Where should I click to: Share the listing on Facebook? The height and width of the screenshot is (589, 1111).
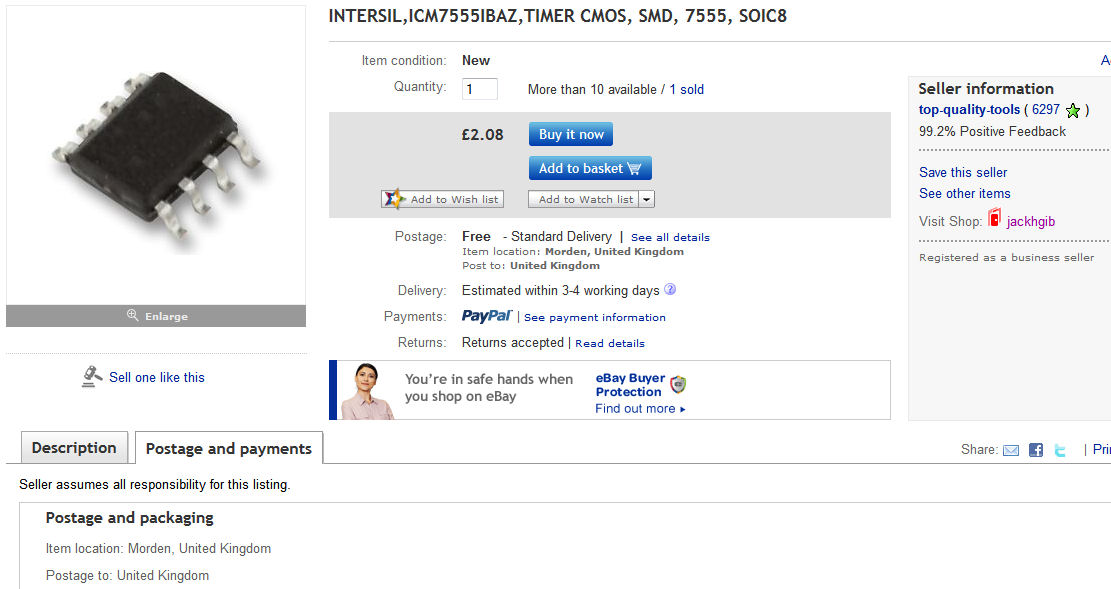pyautogui.click(x=1036, y=450)
